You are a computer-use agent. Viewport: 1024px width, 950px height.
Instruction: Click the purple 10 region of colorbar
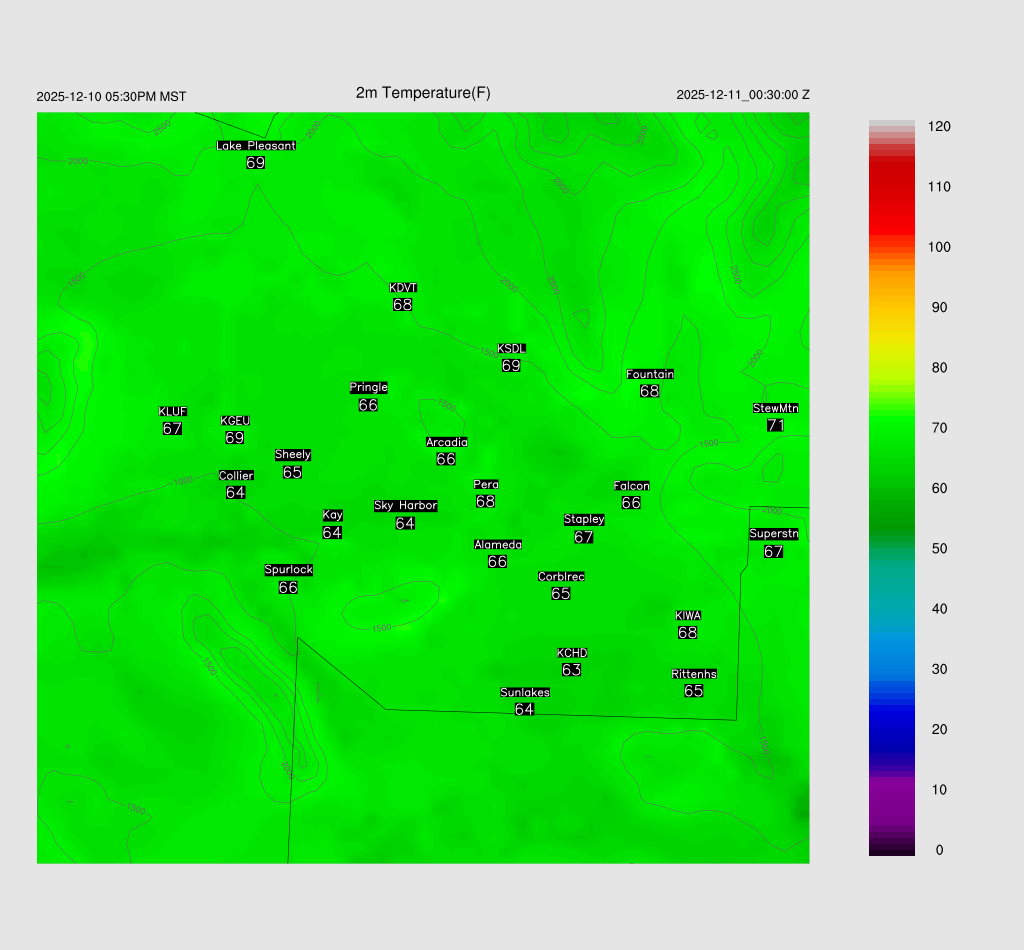click(x=892, y=790)
